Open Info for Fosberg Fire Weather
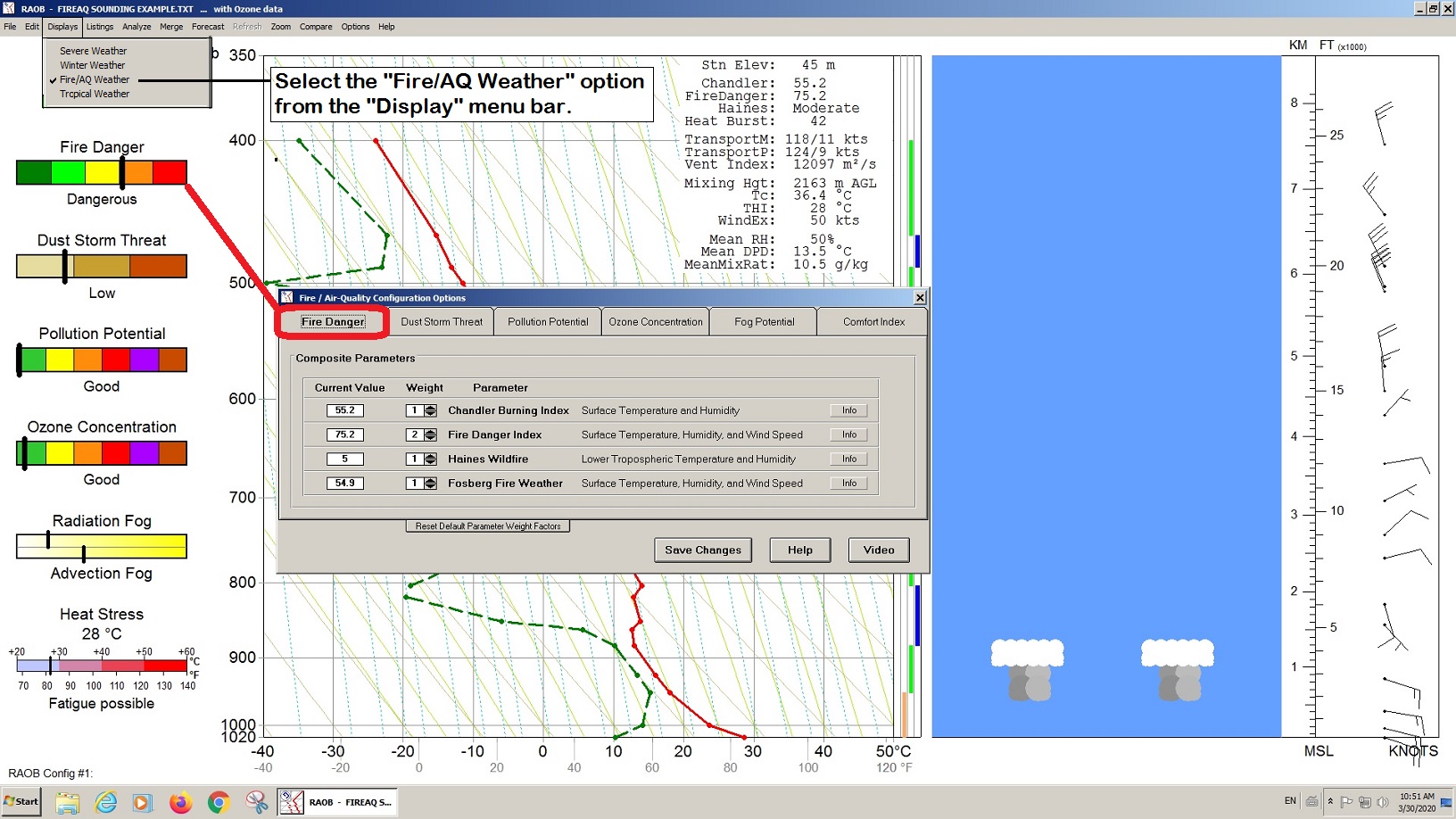1456x819 pixels. tap(849, 483)
